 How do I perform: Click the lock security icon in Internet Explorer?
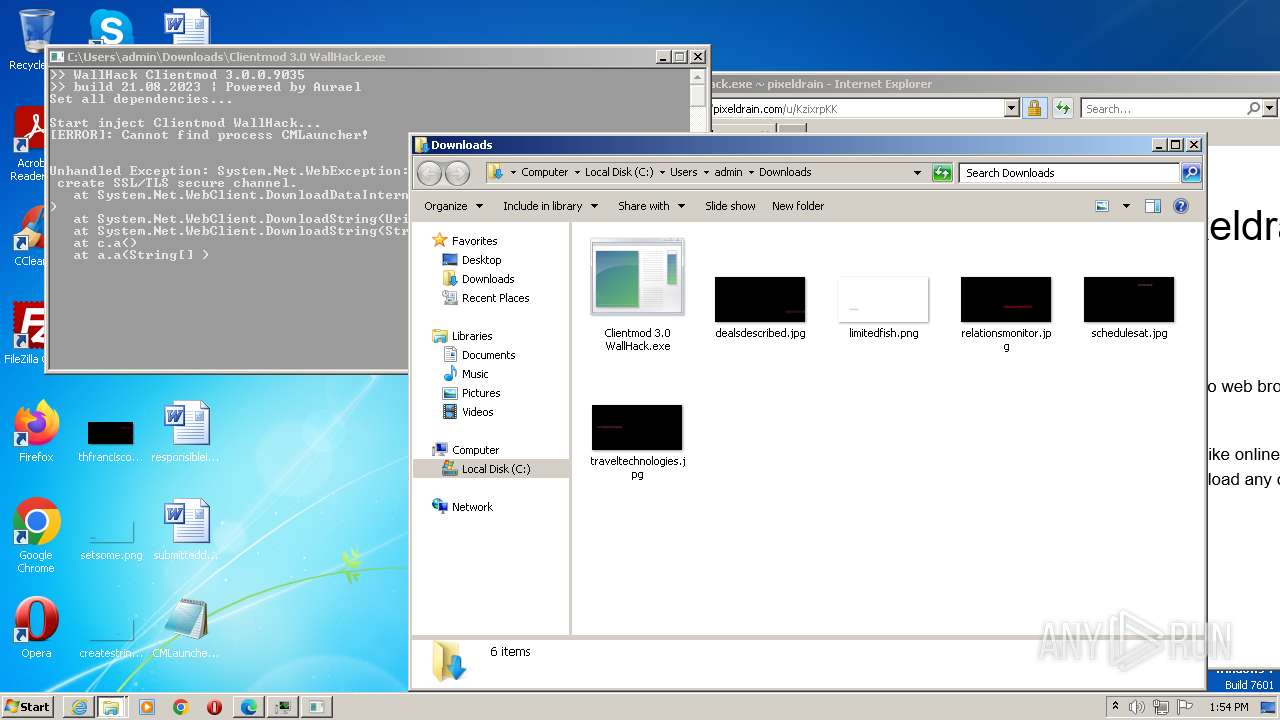point(1035,108)
